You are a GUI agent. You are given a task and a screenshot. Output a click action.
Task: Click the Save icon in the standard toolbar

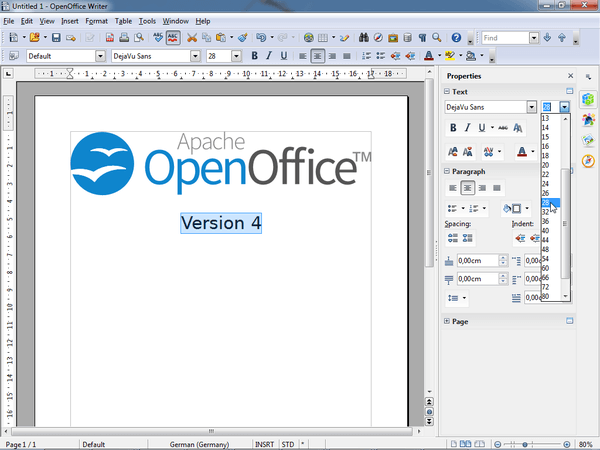point(56,38)
